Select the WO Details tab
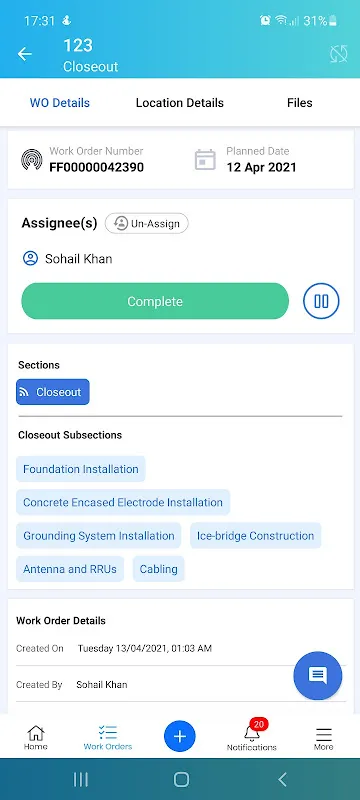 coord(60,103)
